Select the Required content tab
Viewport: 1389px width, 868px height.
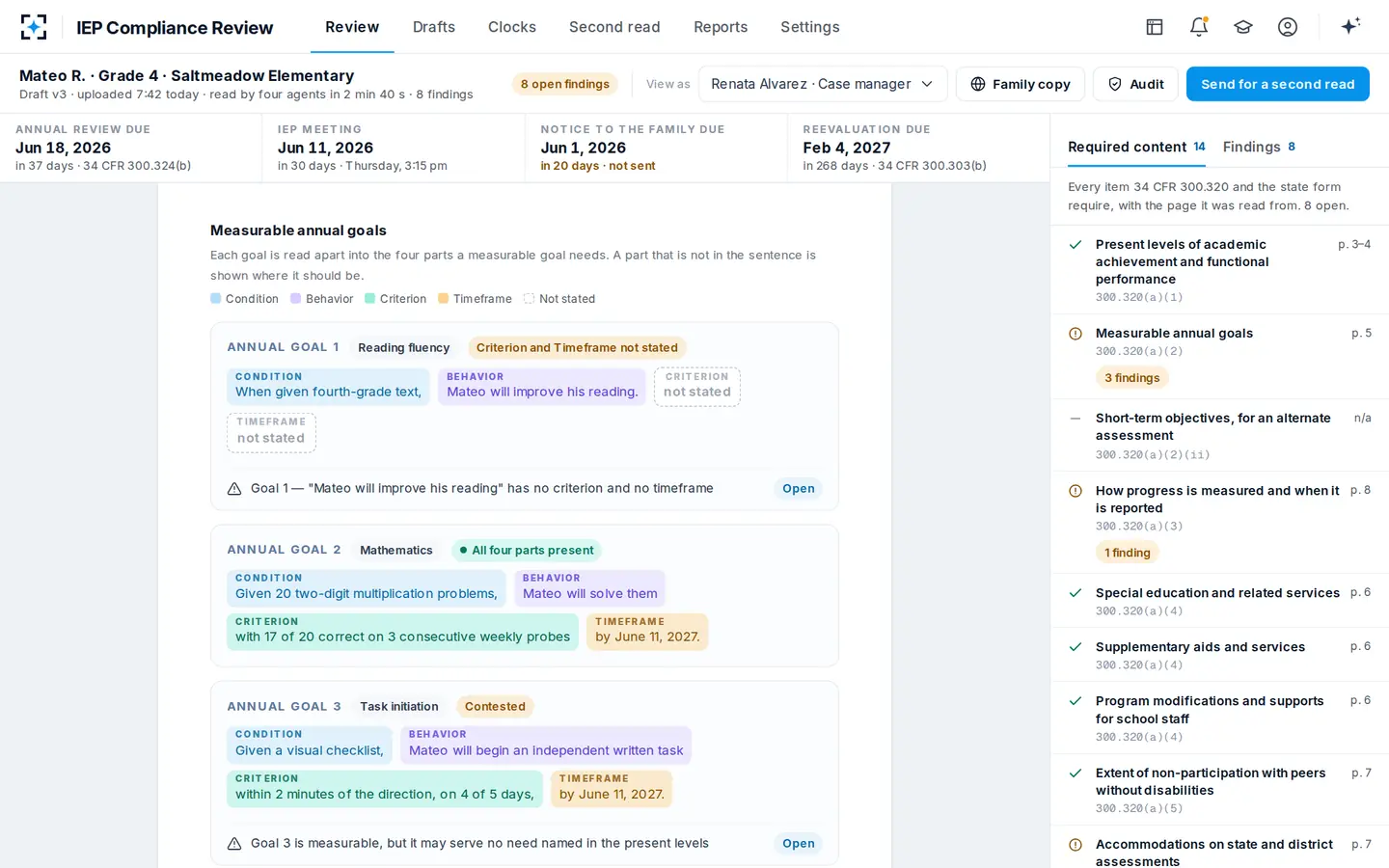coord(1136,147)
